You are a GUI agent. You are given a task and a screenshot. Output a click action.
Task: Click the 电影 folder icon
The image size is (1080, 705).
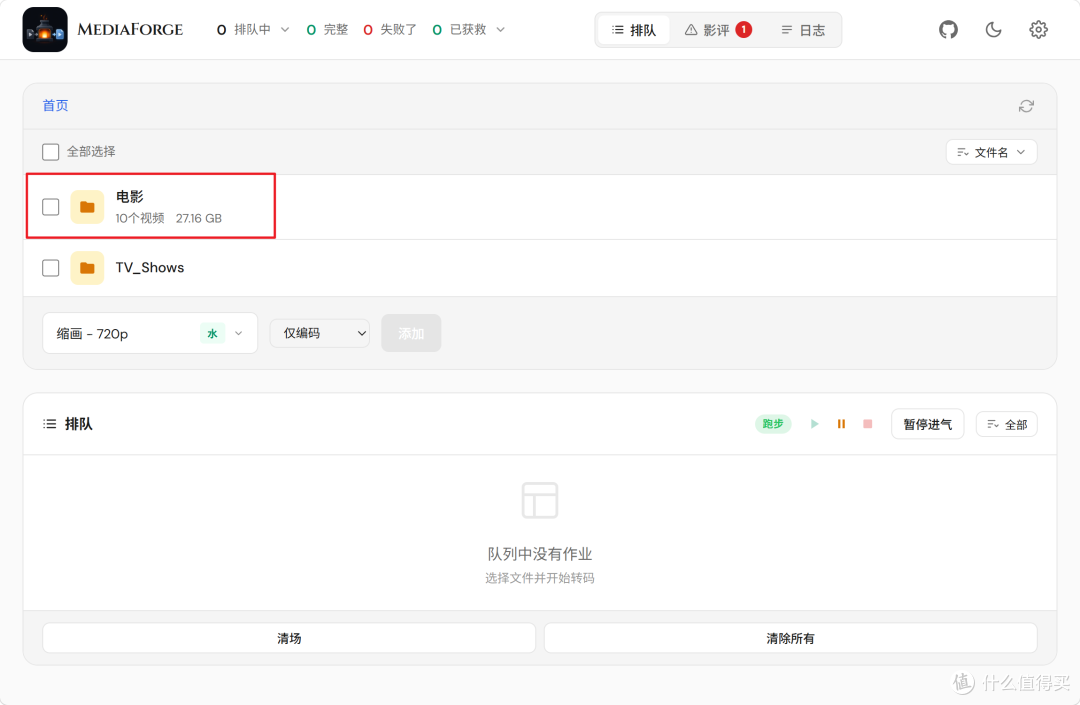[x=87, y=207]
